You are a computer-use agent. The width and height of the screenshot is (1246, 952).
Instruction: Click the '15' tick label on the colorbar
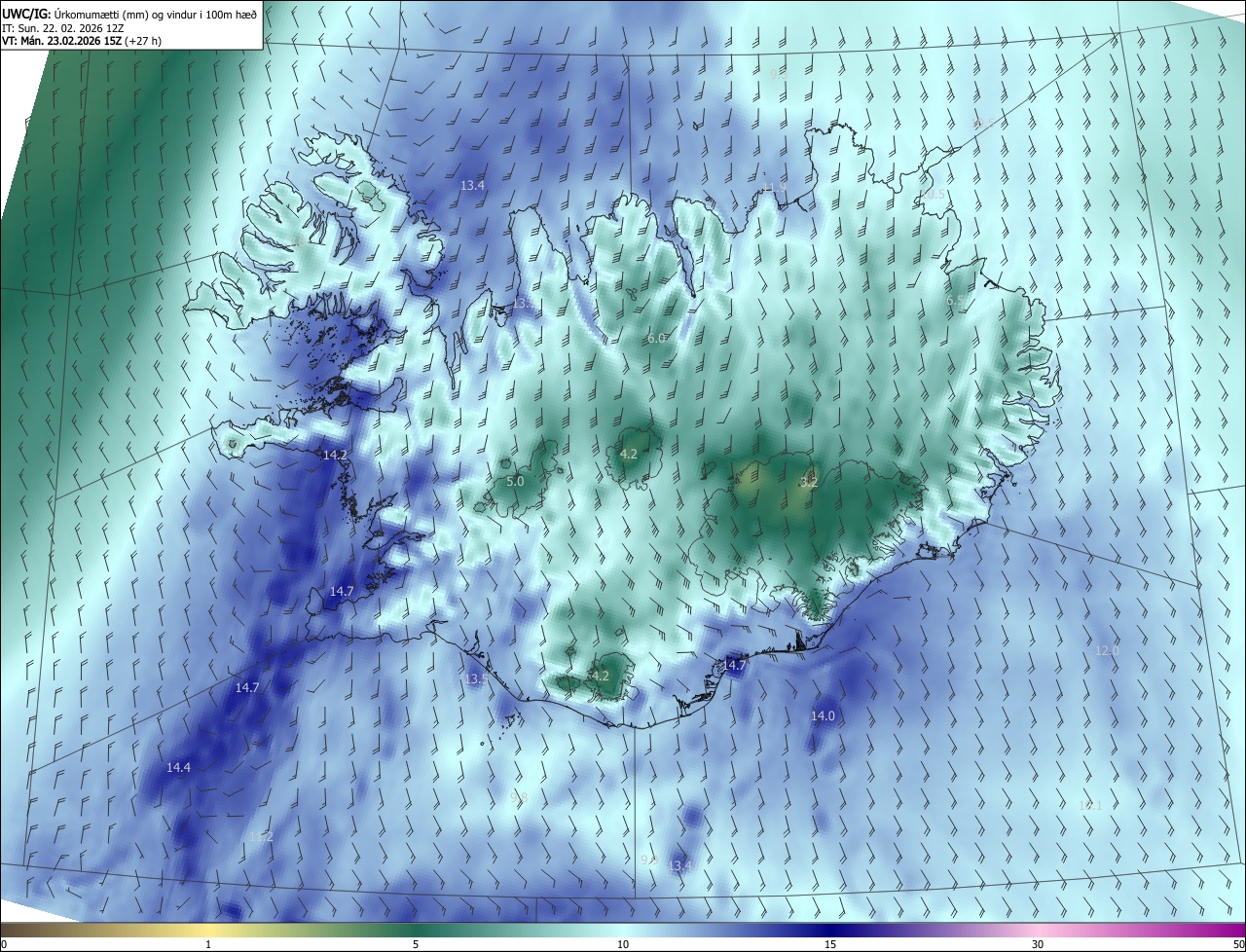click(830, 944)
